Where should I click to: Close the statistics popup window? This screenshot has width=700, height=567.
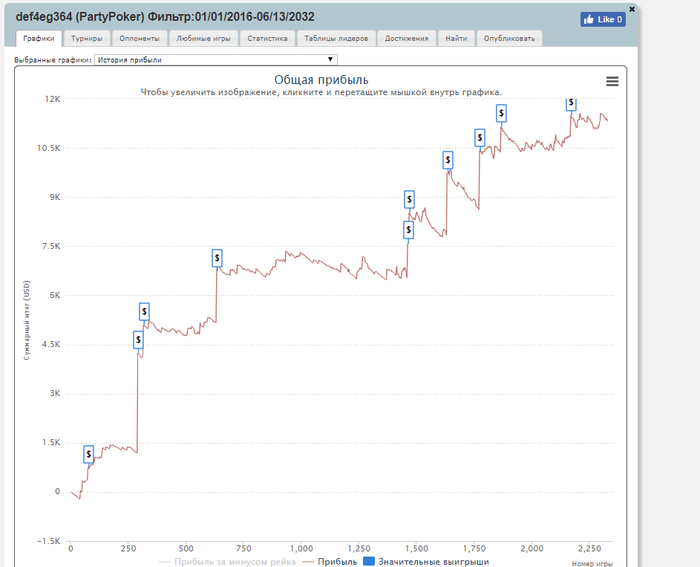[632, 9]
